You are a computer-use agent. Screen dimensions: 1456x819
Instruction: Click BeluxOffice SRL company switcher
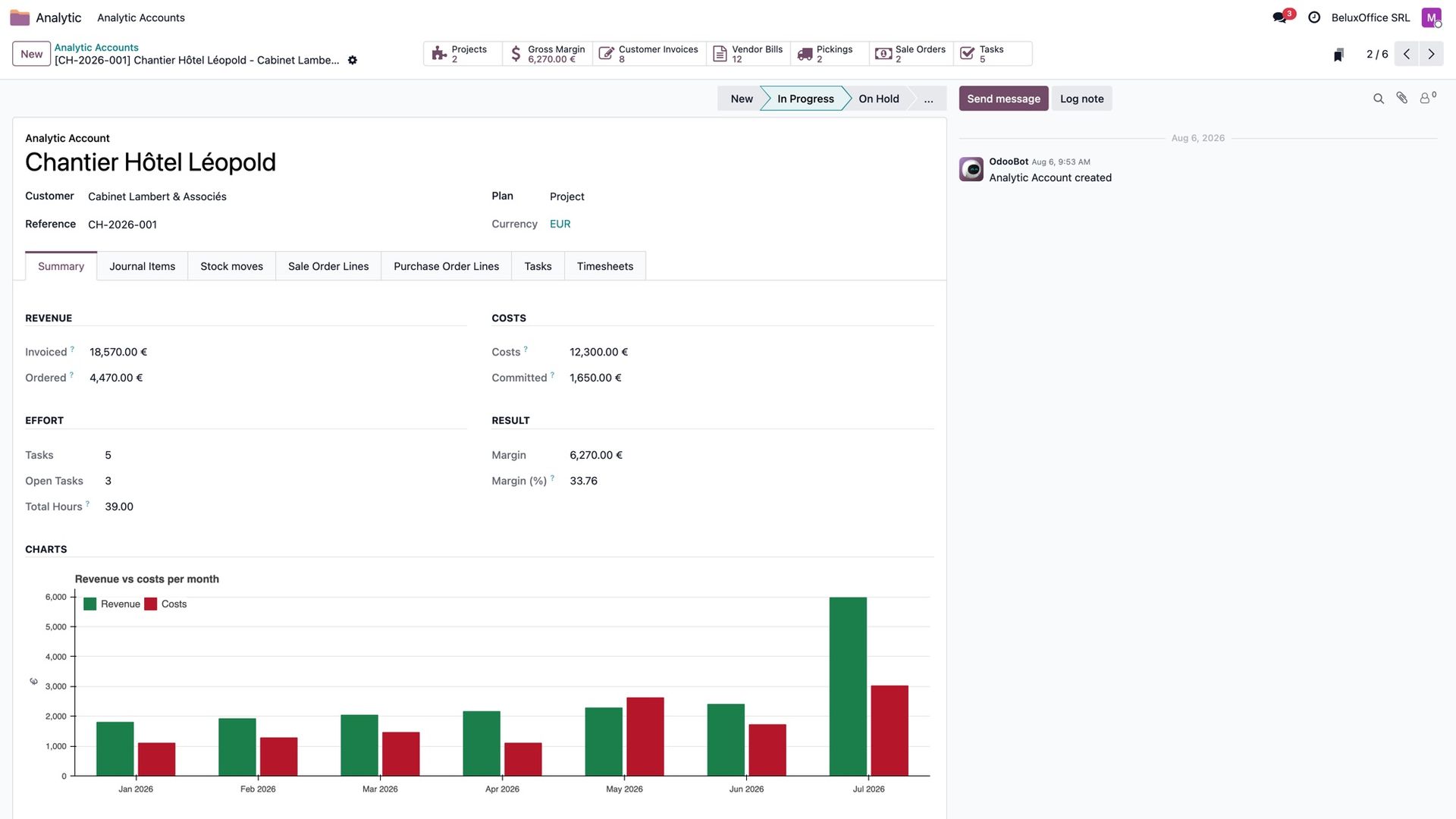point(1370,17)
